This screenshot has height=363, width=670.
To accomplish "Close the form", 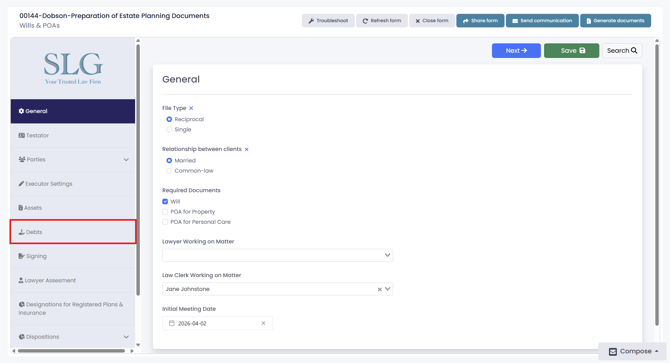I will [432, 20].
